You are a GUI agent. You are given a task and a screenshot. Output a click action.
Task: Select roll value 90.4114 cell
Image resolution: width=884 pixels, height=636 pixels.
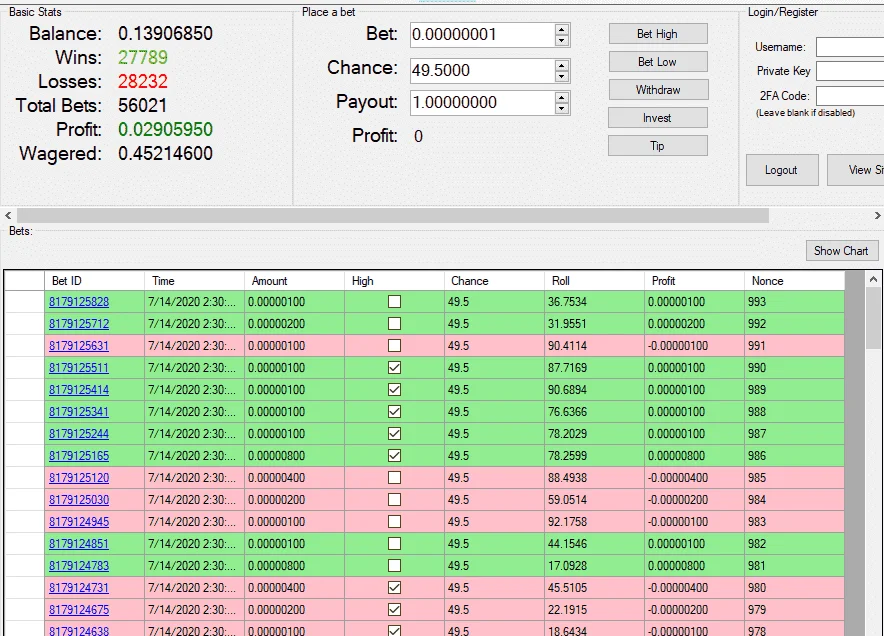coord(594,346)
